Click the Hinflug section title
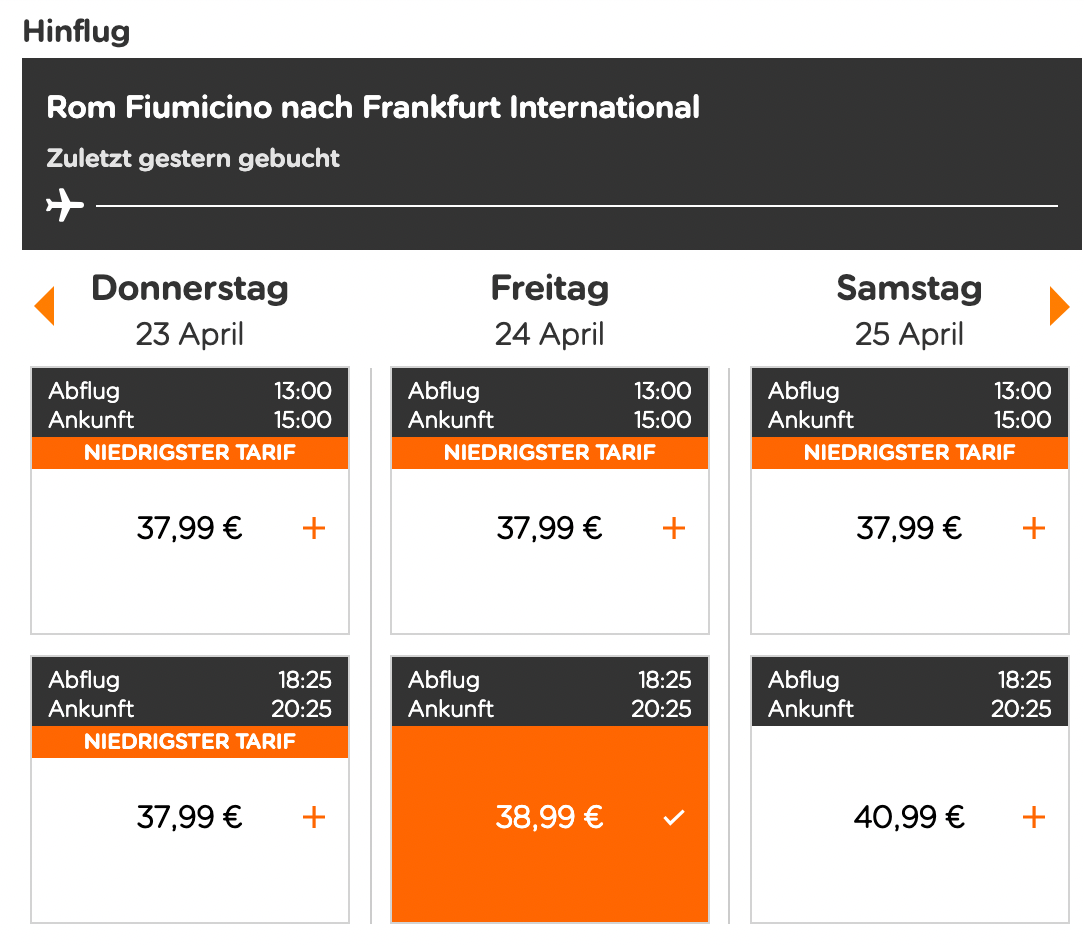 (x=76, y=31)
